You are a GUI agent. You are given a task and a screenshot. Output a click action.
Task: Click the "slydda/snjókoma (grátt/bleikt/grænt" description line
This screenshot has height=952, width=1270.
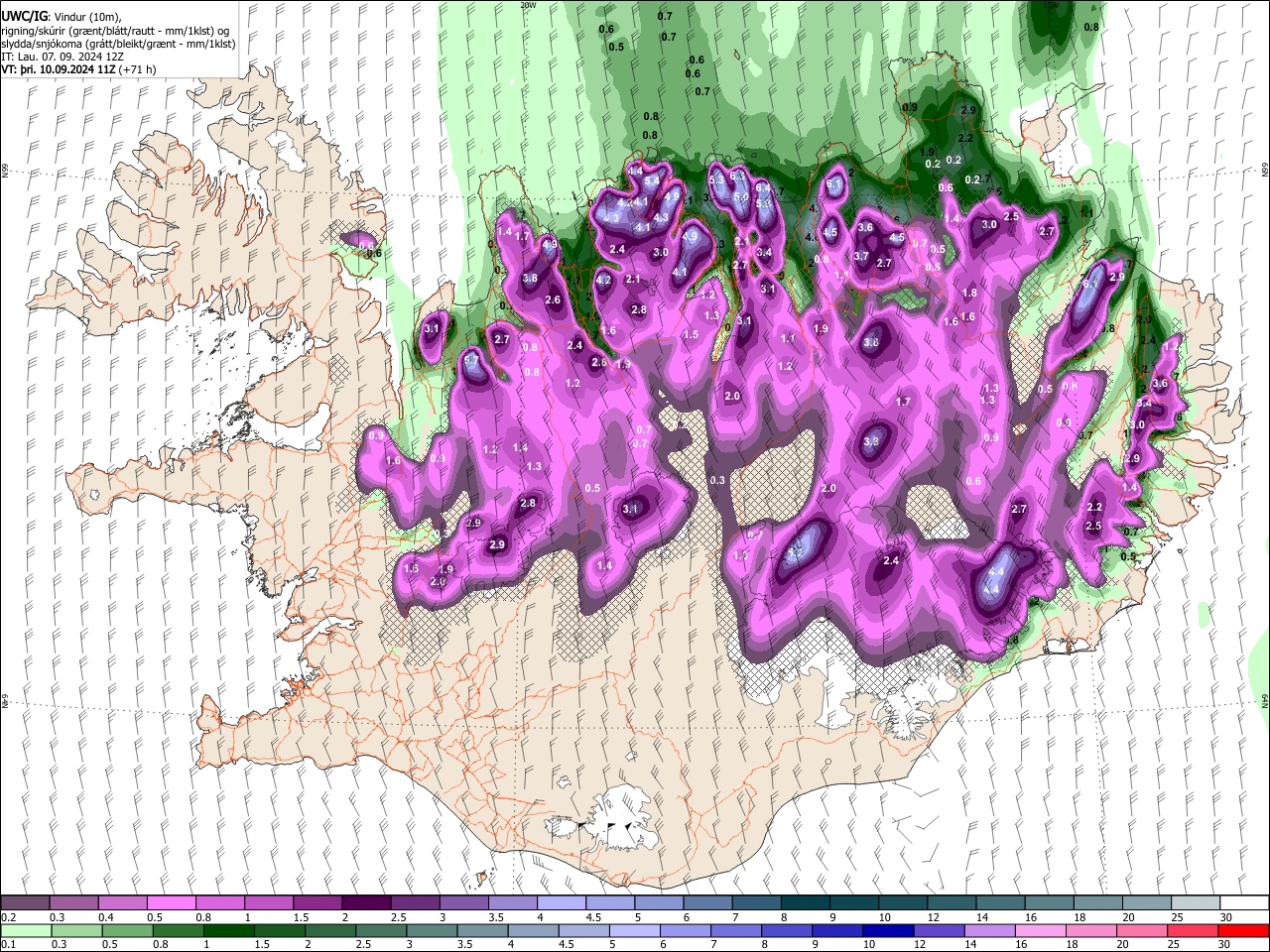(117, 44)
